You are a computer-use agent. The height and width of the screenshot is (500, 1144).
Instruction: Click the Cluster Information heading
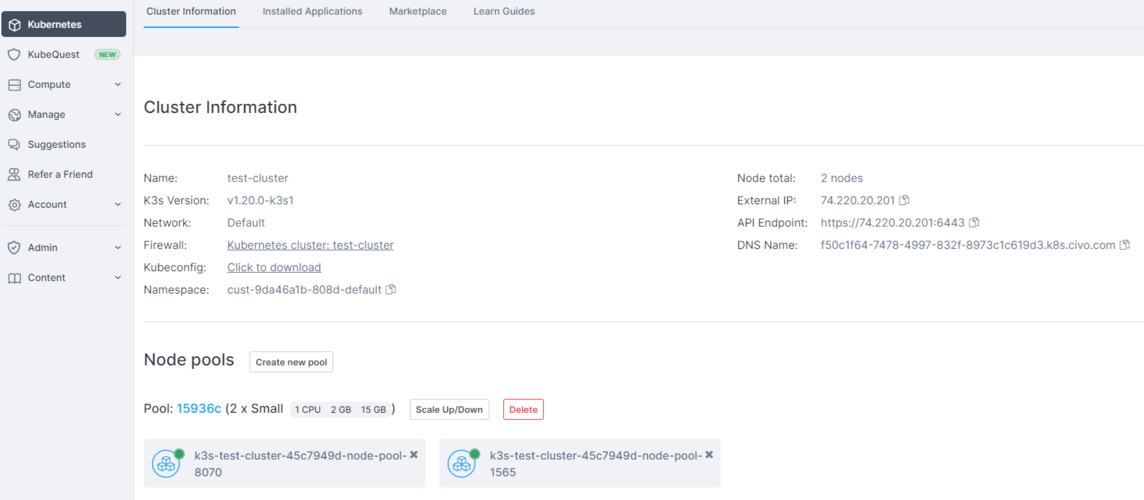point(220,107)
